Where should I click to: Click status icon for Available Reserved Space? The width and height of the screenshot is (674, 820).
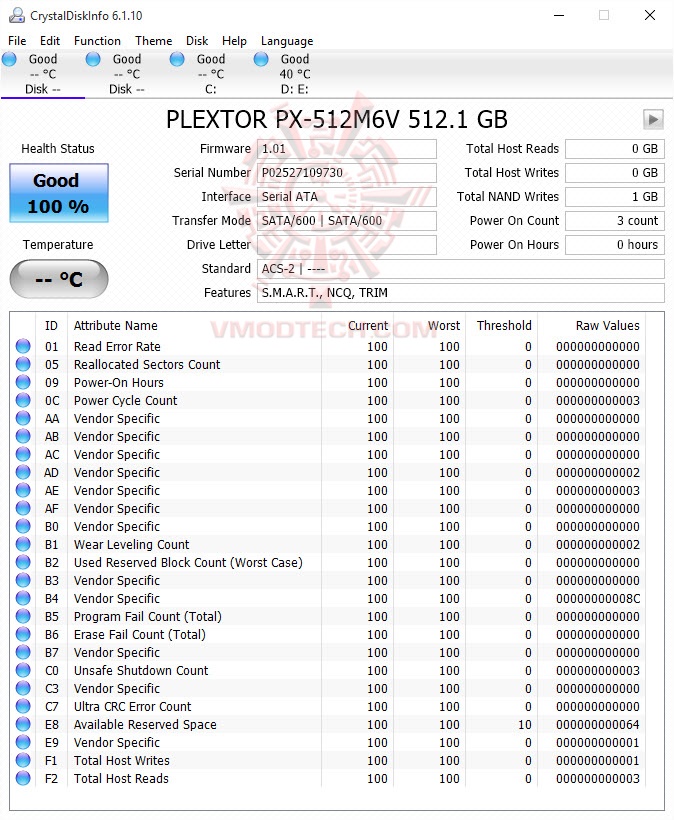pos(23,724)
